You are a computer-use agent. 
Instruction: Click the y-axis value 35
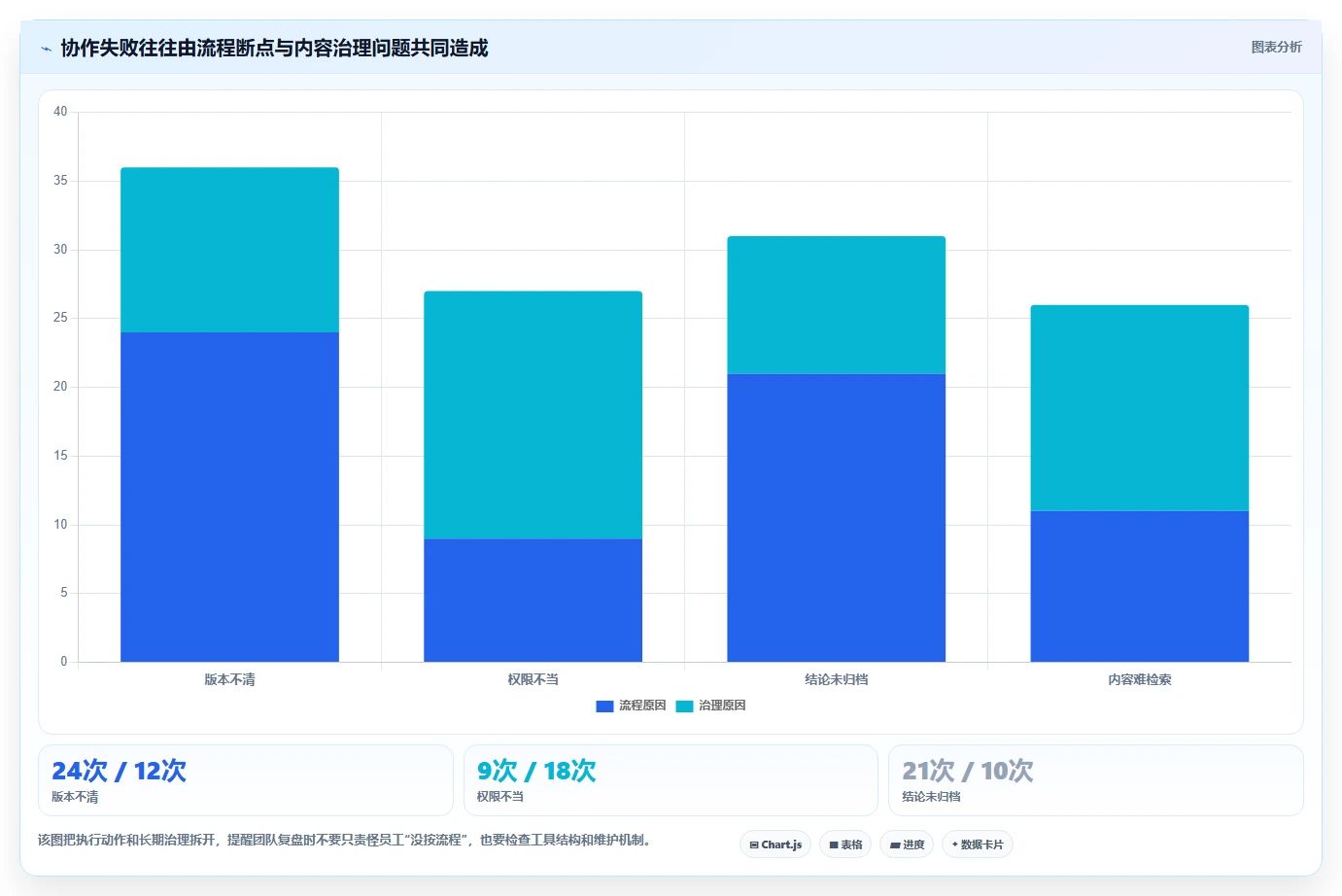click(x=60, y=181)
